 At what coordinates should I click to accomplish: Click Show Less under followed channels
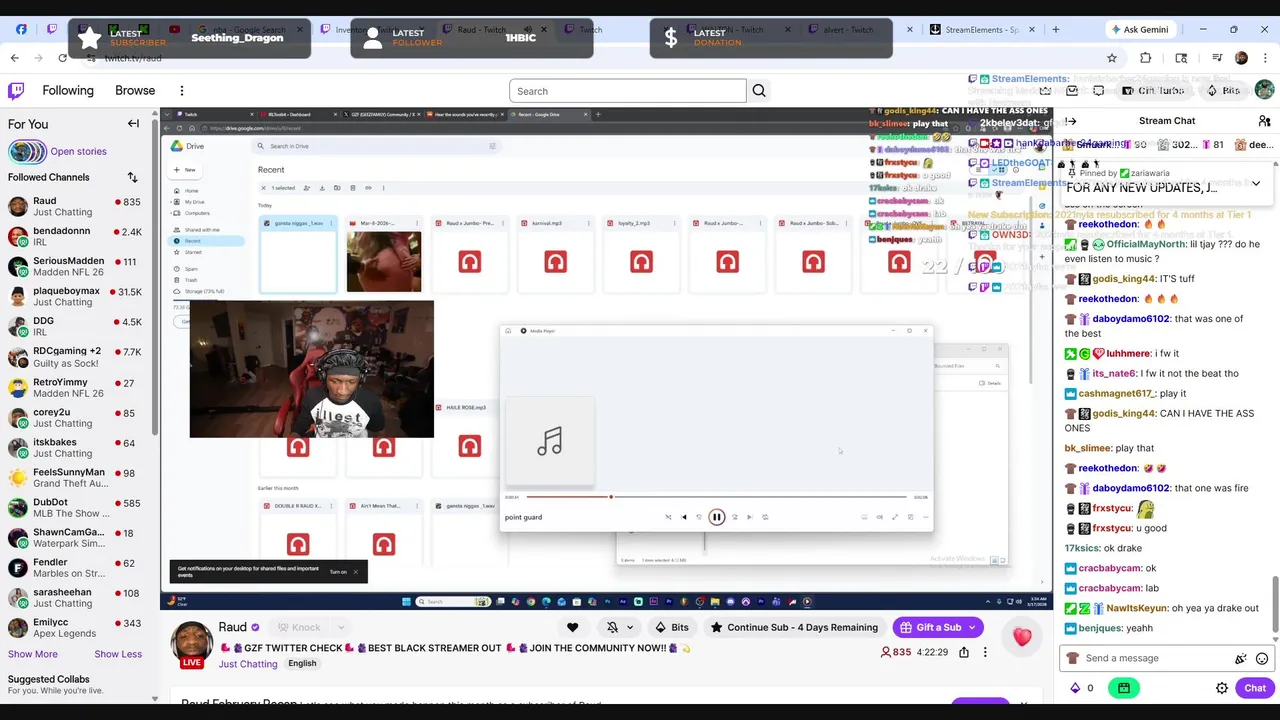[x=118, y=654]
